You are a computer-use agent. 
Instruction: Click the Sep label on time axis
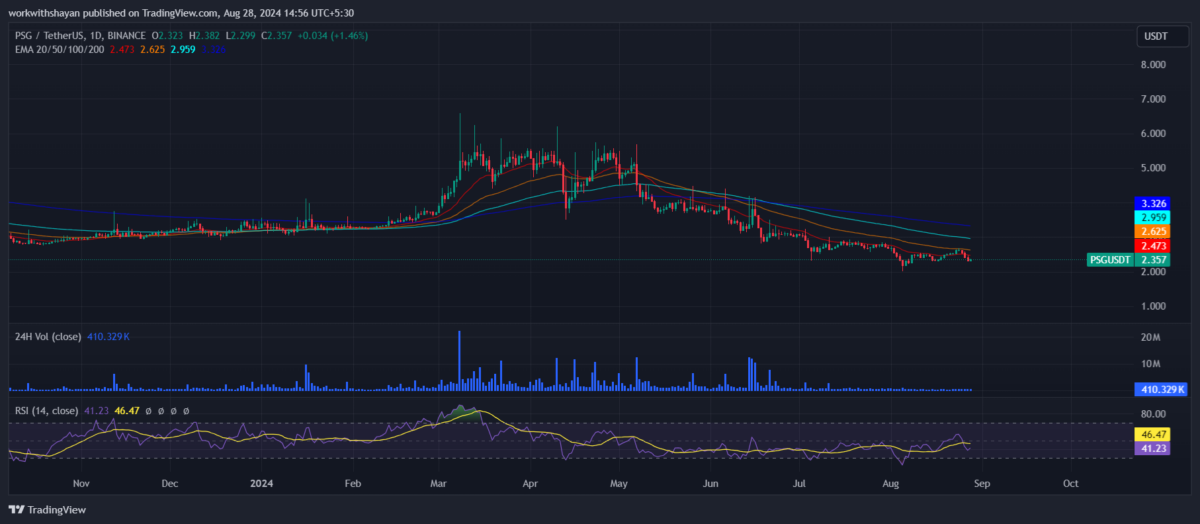(x=981, y=482)
